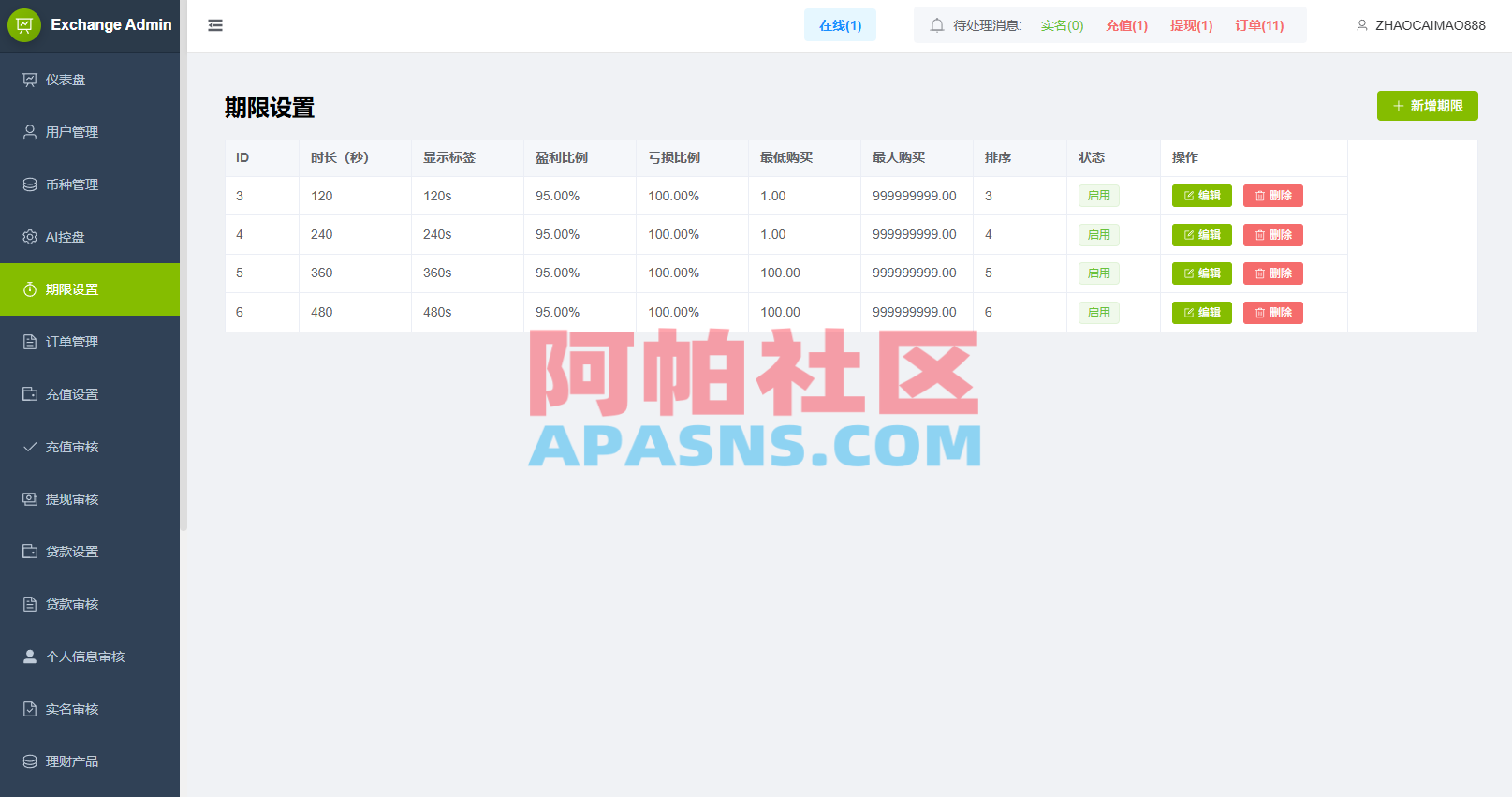The image size is (1512, 797).
Task: Open 充值审核 from the sidebar
Action: (x=90, y=447)
